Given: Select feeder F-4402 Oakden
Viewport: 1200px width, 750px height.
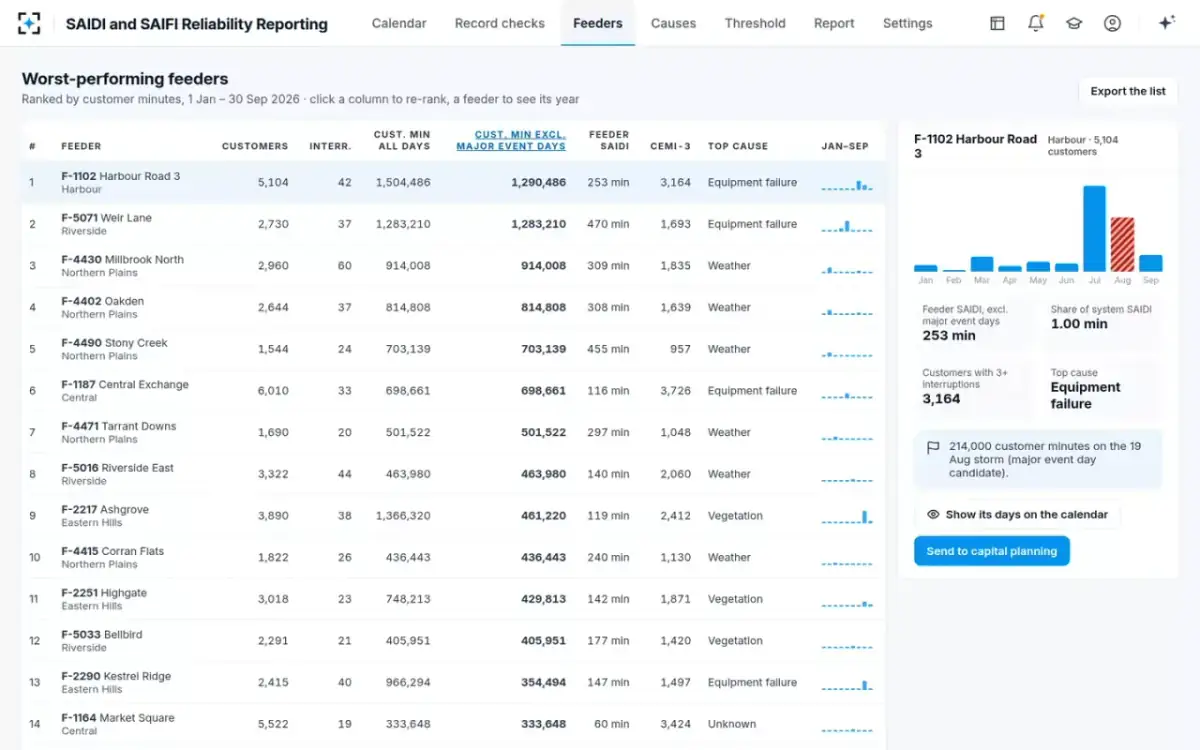Looking at the screenshot, I should (x=453, y=307).
